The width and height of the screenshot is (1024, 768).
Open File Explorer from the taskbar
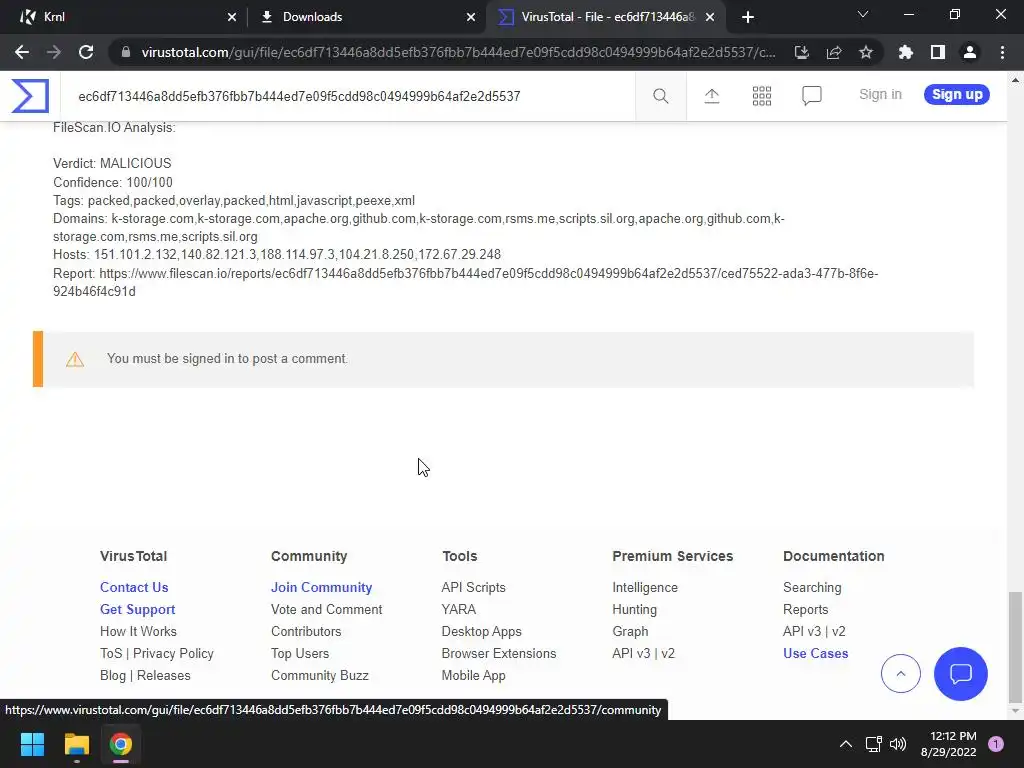coord(76,744)
